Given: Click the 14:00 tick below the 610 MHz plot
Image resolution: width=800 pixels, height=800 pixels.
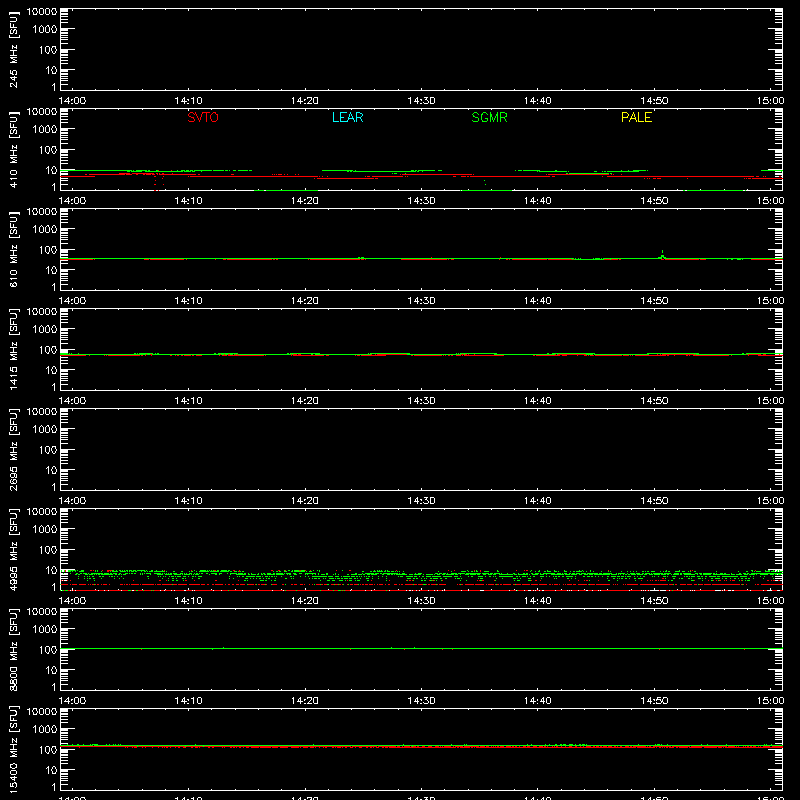Looking at the screenshot, I should pyautogui.click(x=72, y=301).
